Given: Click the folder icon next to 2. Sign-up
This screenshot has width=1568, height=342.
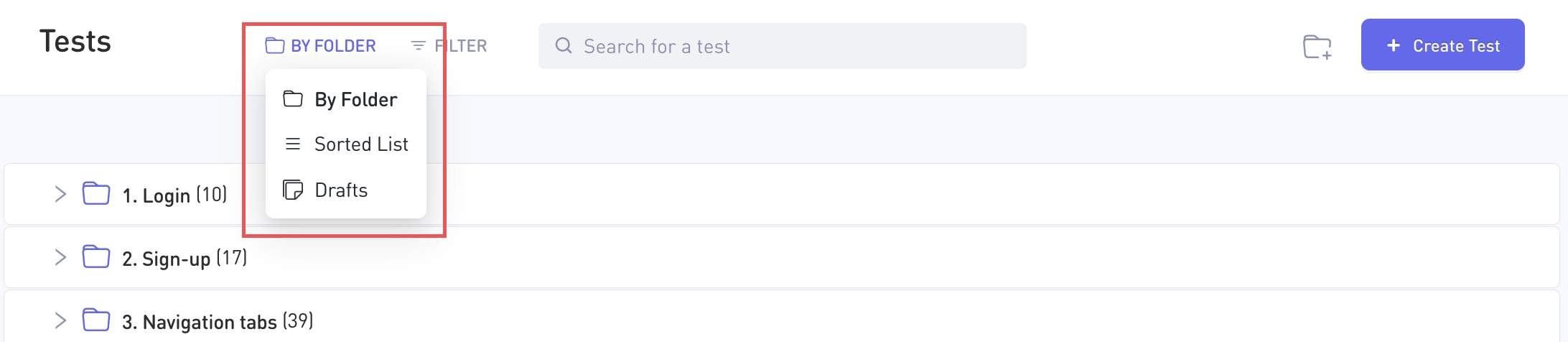Looking at the screenshot, I should (96, 257).
